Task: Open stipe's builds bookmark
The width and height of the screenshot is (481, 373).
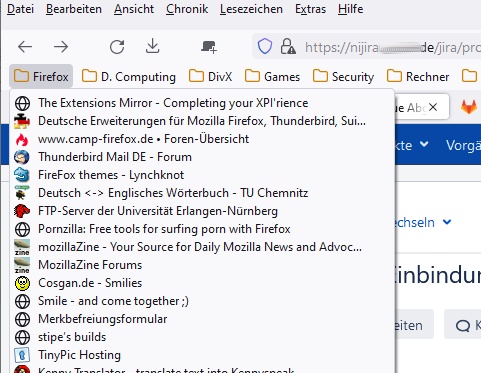Action: click(202, 337)
